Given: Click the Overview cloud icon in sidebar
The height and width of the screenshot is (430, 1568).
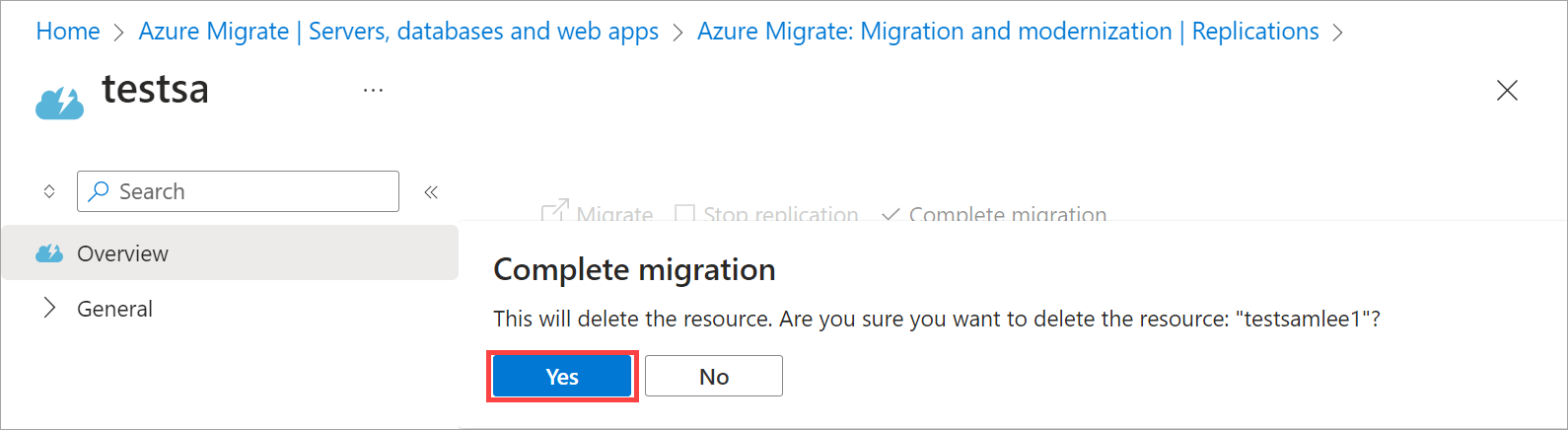Looking at the screenshot, I should [49, 253].
